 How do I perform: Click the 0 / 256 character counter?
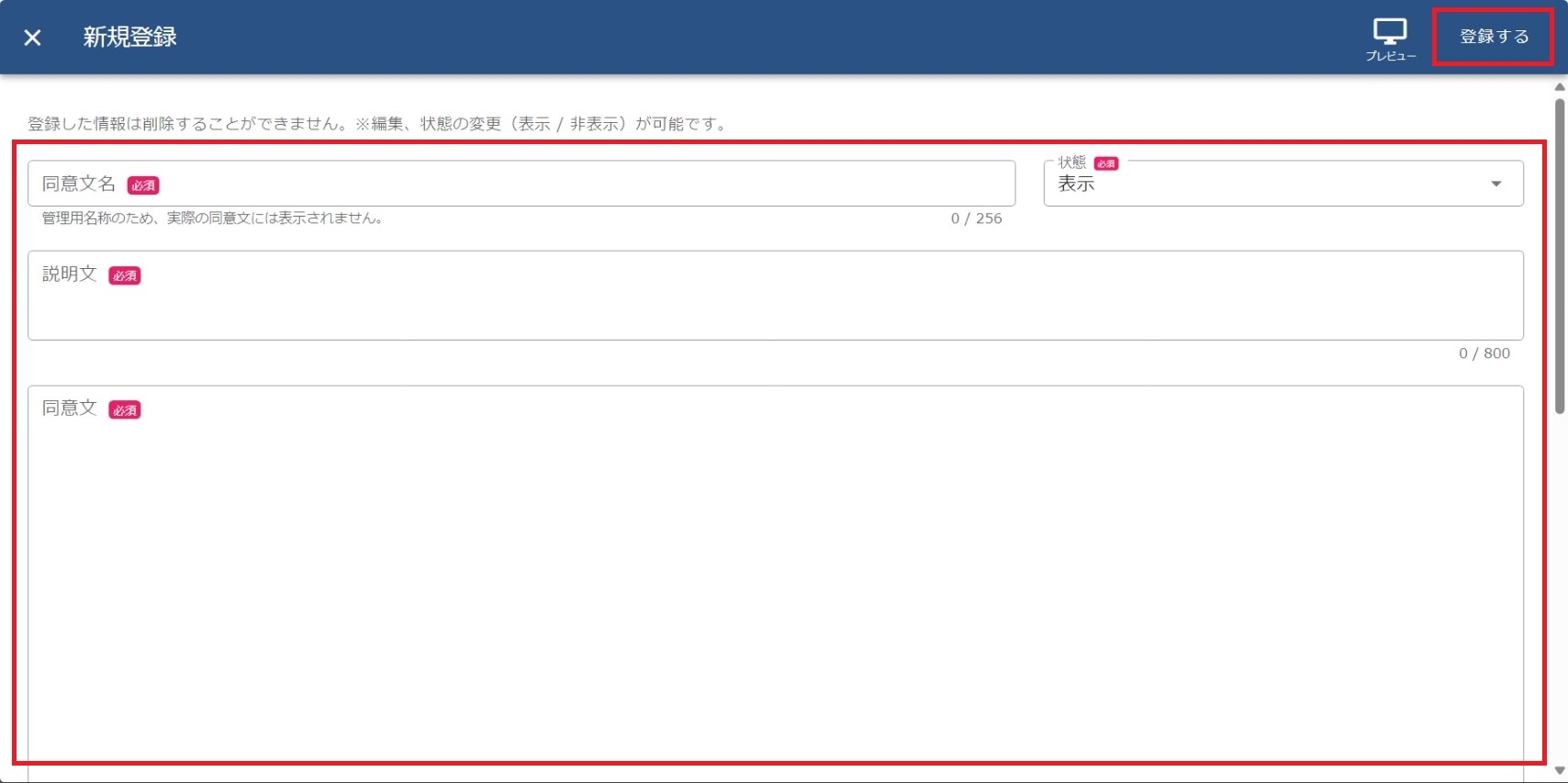point(976,218)
